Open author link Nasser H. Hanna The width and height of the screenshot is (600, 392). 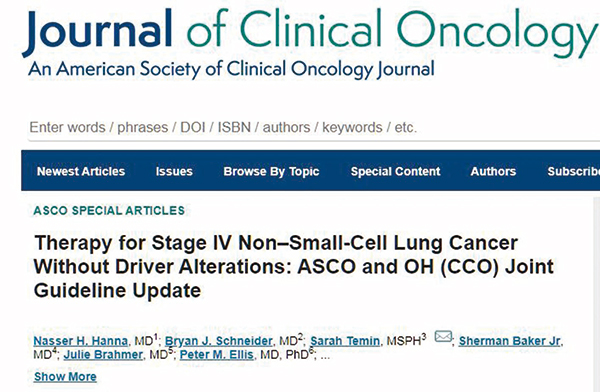pos(80,341)
